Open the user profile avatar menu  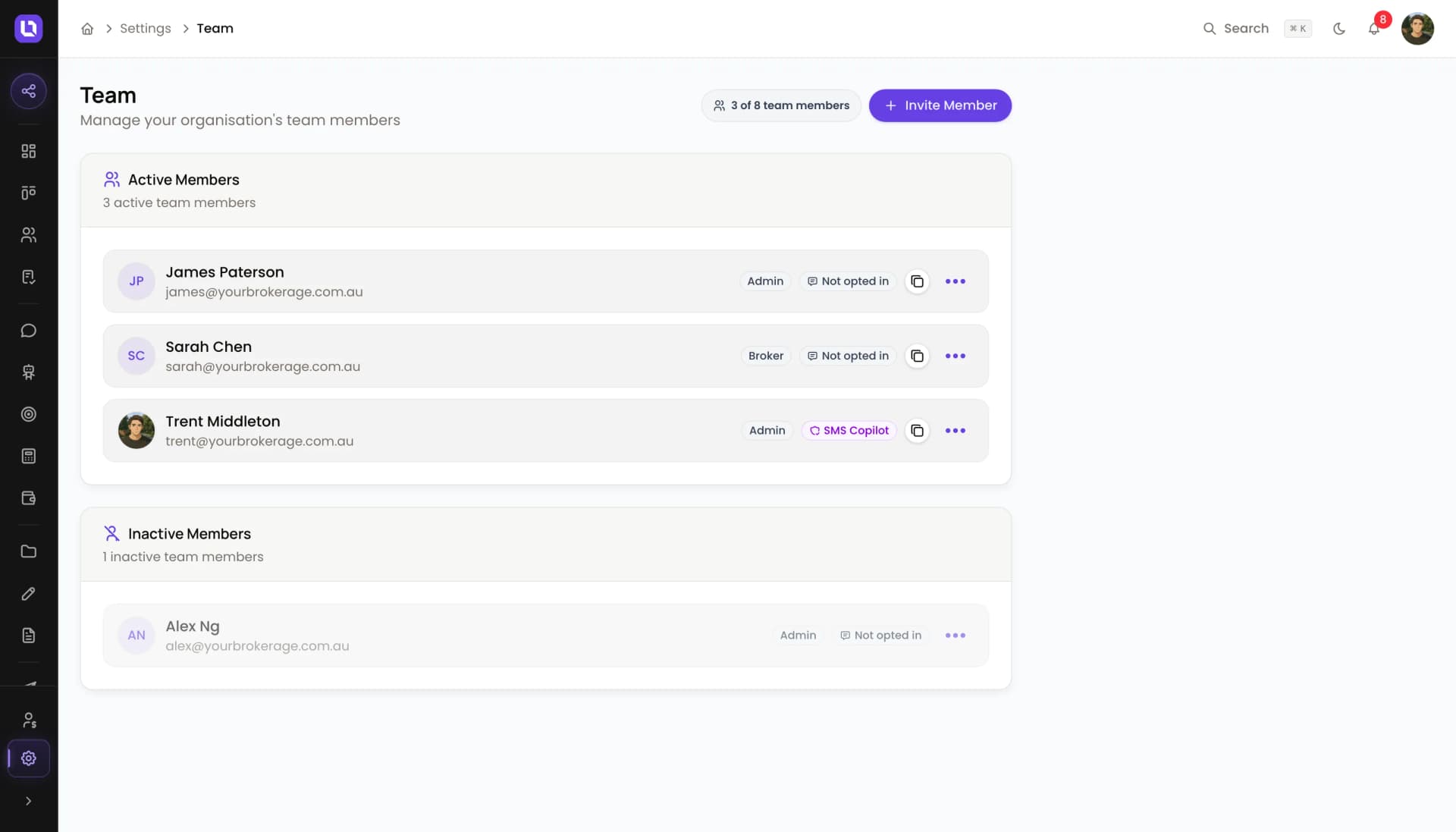pyautogui.click(x=1417, y=29)
